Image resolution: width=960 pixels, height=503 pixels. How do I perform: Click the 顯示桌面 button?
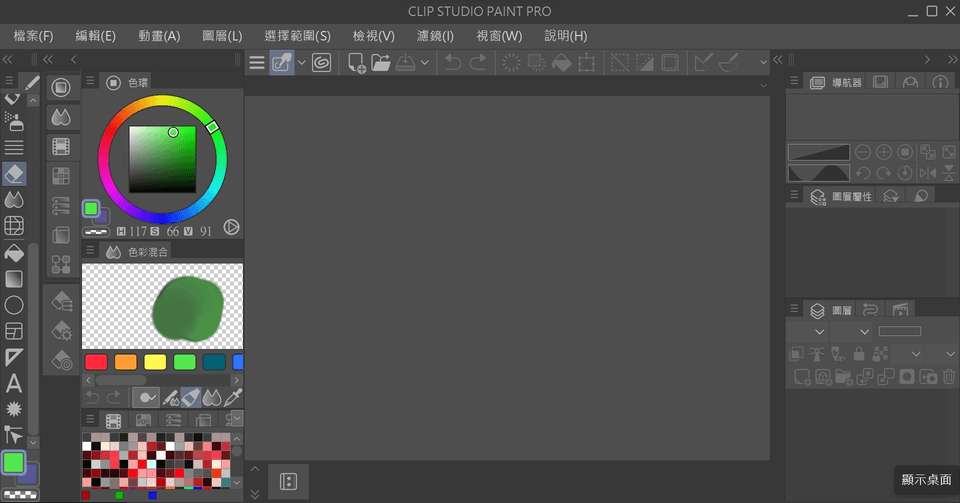pyautogui.click(x=926, y=480)
